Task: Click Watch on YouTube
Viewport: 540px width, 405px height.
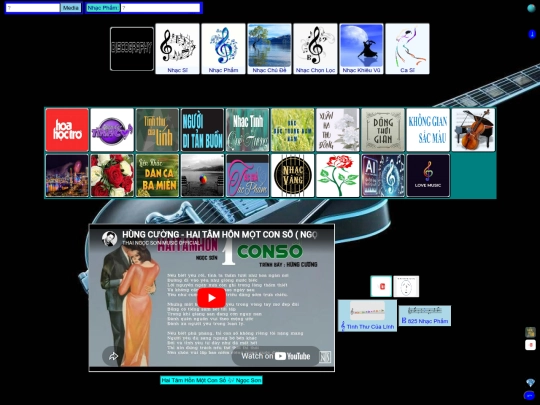Action: (276, 356)
